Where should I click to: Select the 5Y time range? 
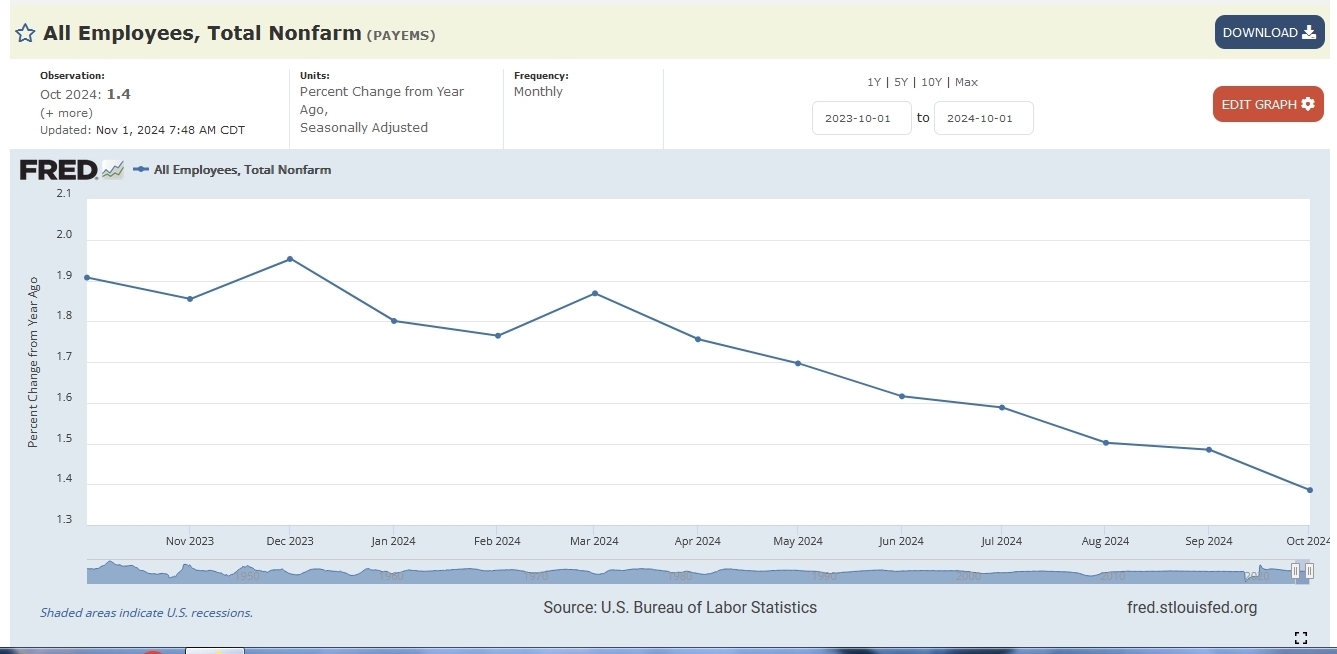pyautogui.click(x=901, y=82)
